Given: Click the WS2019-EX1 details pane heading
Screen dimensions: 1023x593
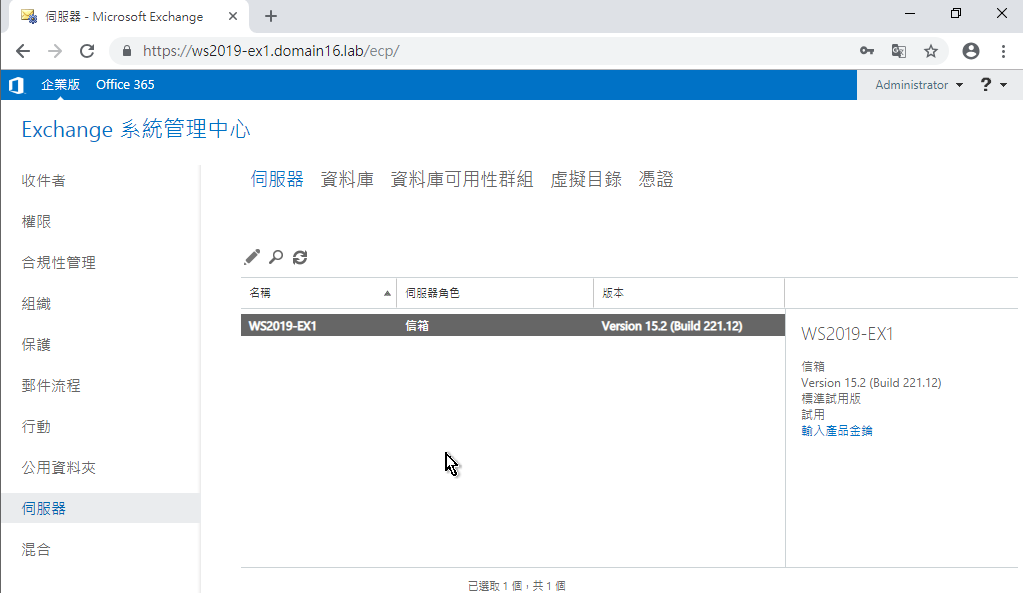Looking at the screenshot, I should (x=847, y=334).
